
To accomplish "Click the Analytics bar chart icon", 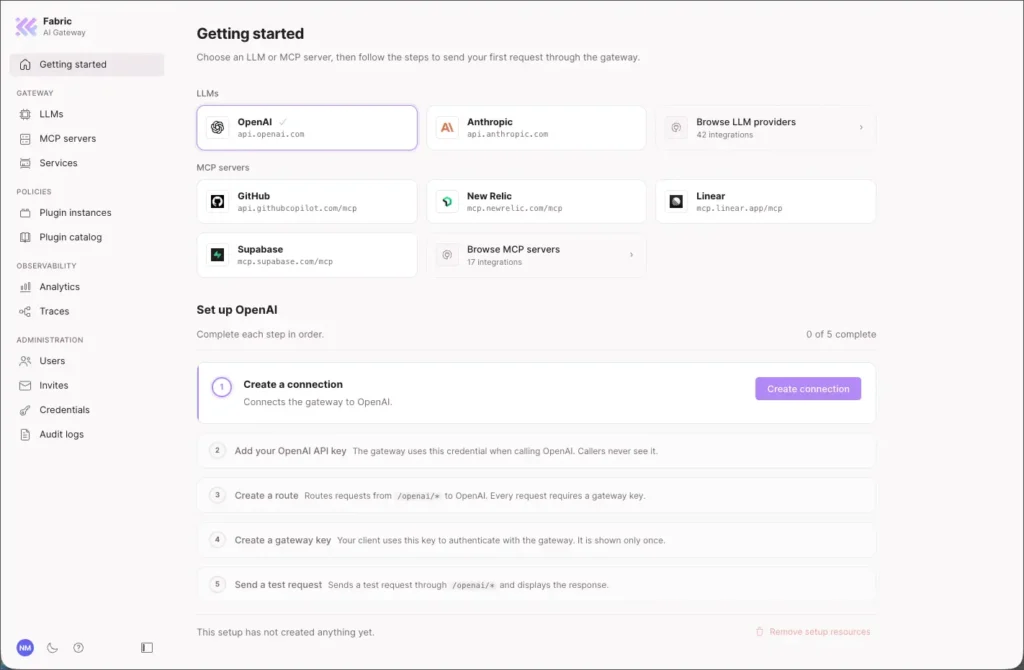I will tap(25, 287).
